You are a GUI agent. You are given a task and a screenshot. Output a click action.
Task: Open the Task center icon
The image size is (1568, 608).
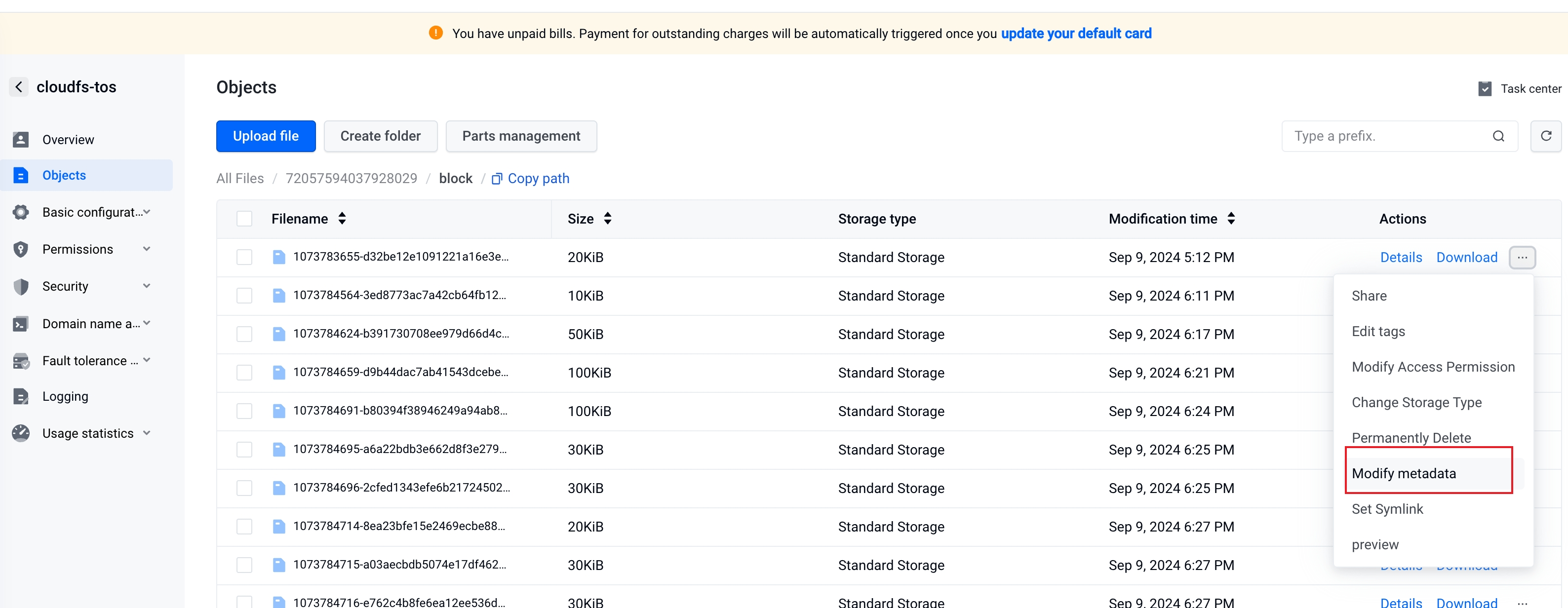(1485, 89)
